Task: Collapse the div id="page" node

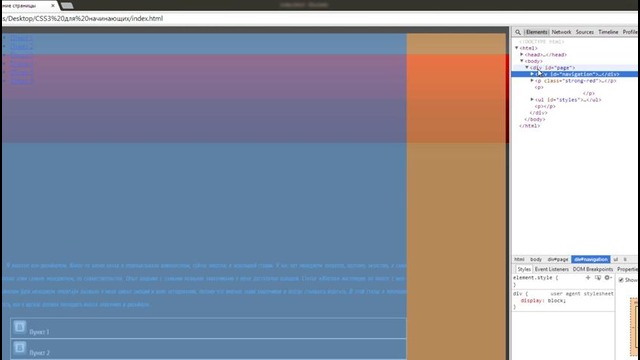Action: coord(527,67)
